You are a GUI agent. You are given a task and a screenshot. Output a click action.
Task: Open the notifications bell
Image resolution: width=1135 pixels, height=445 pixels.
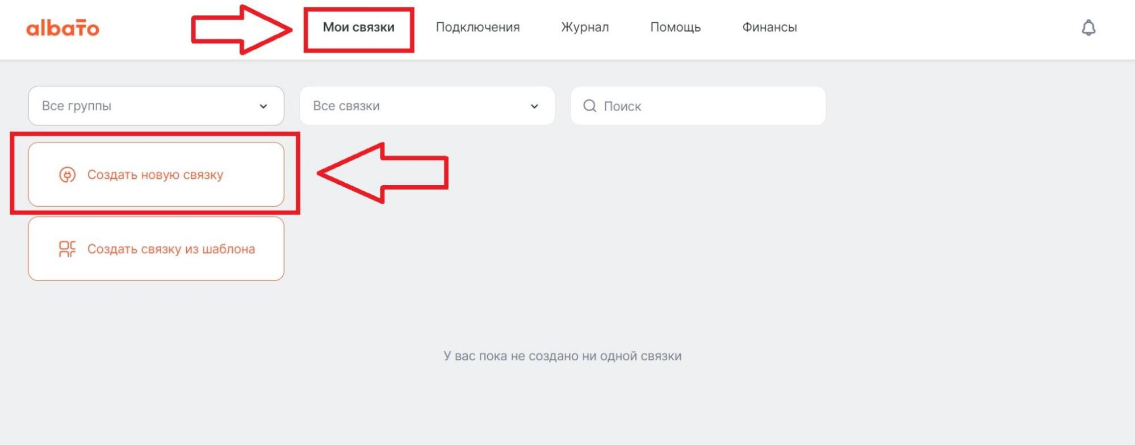tap(1088, 28)
